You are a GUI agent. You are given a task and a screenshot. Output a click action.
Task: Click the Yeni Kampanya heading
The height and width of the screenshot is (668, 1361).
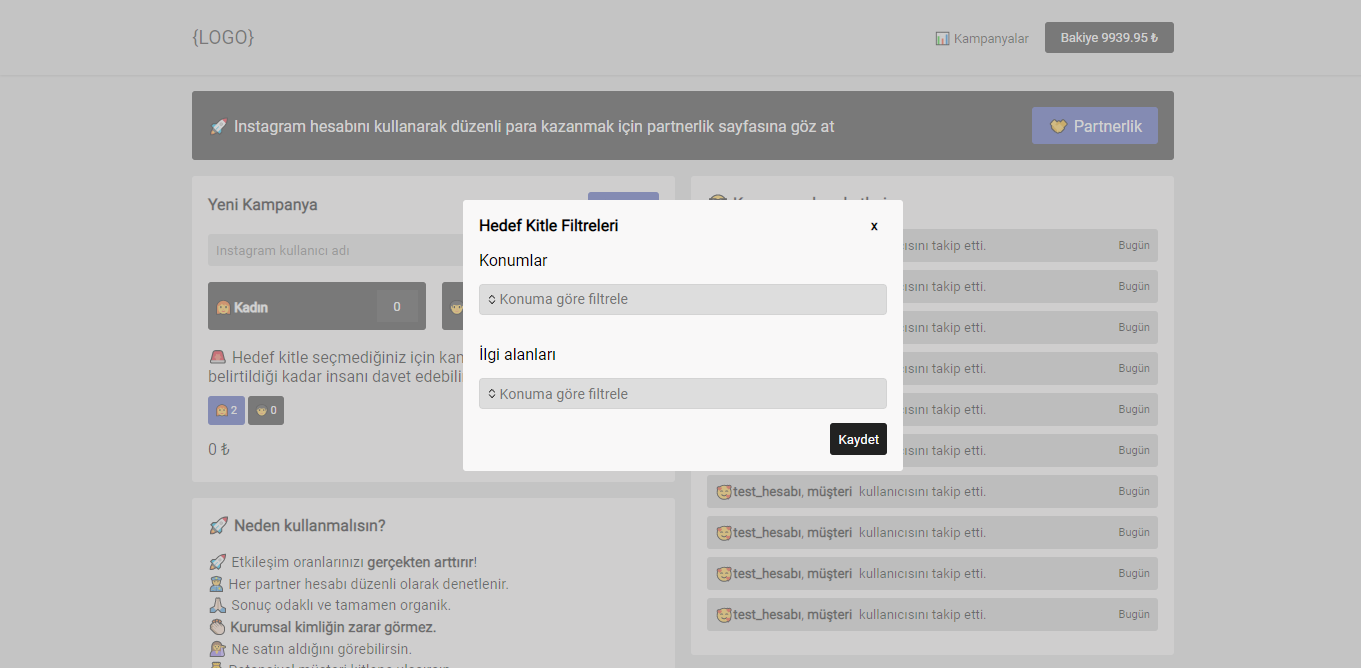(263, 205)
